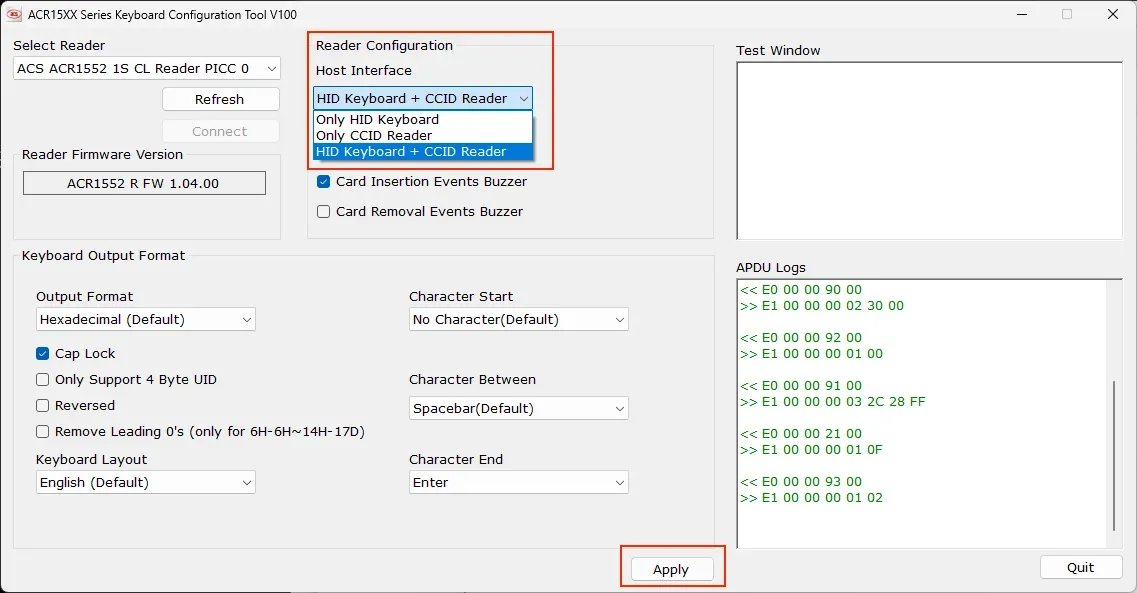Quit the configuration tool

click(1080, 567)
